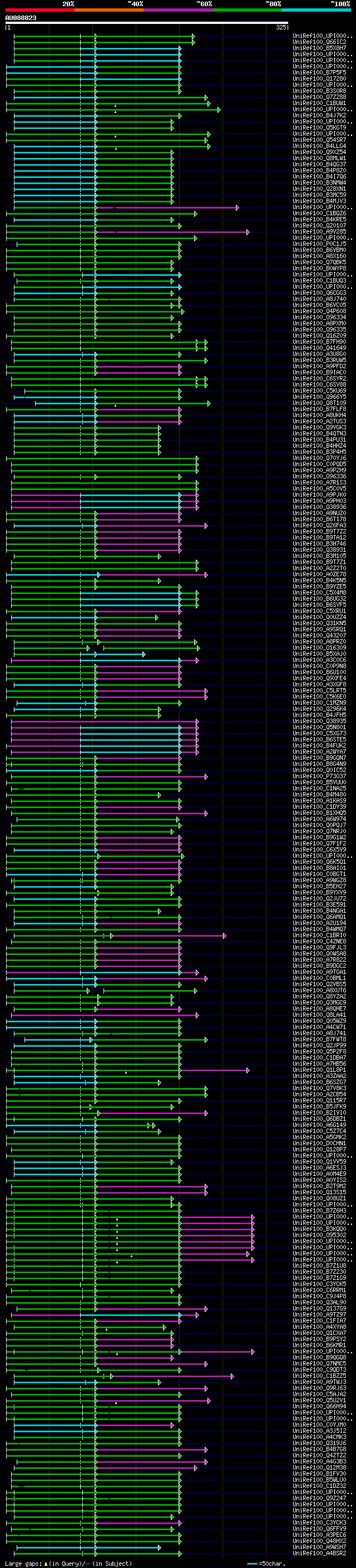Click the orange ~40% identity legend bar

point(109,10)
